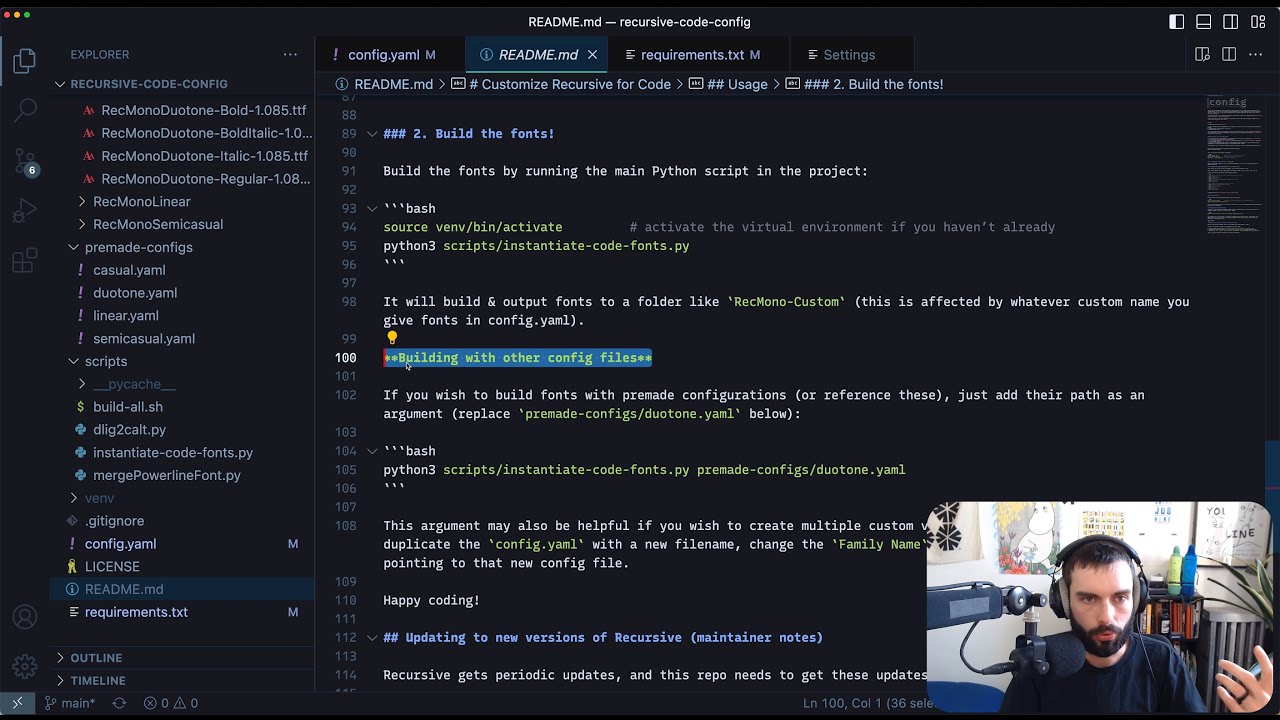Click the lightbulb code action icon
The width and height of the screenshot is (1280, 720).
392,339
